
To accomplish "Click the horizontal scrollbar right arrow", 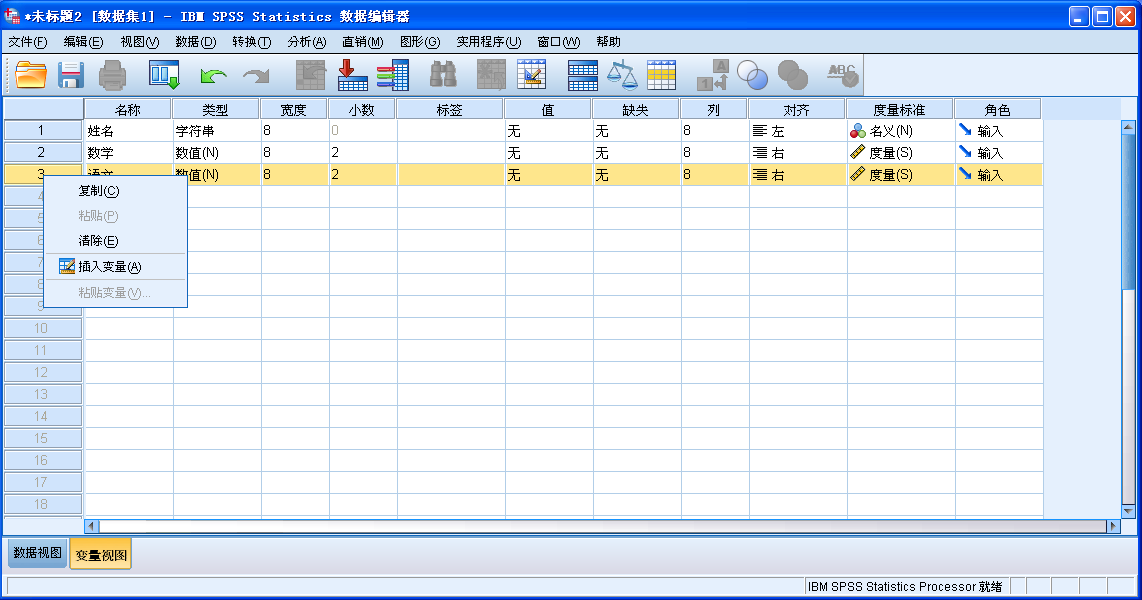I will click(1113, 526).
